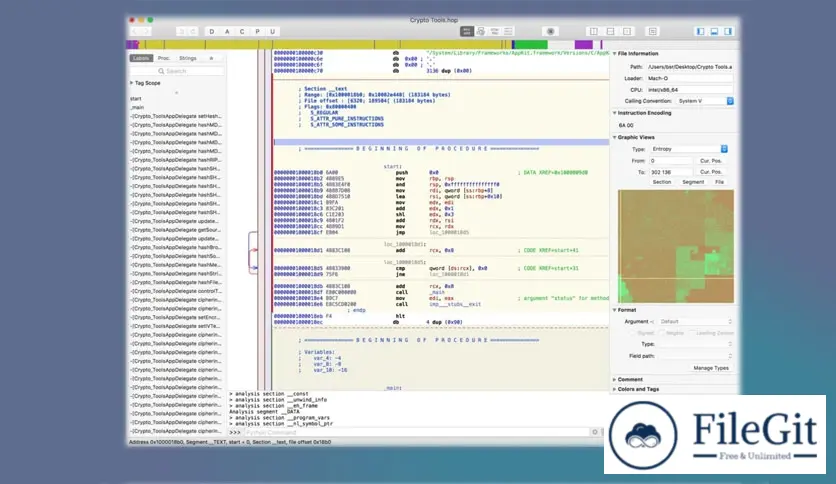836x484 pixels.
Task: Select the Crypto_ToolsAppDelegate setHash label
Action: (x=176, y=116)
